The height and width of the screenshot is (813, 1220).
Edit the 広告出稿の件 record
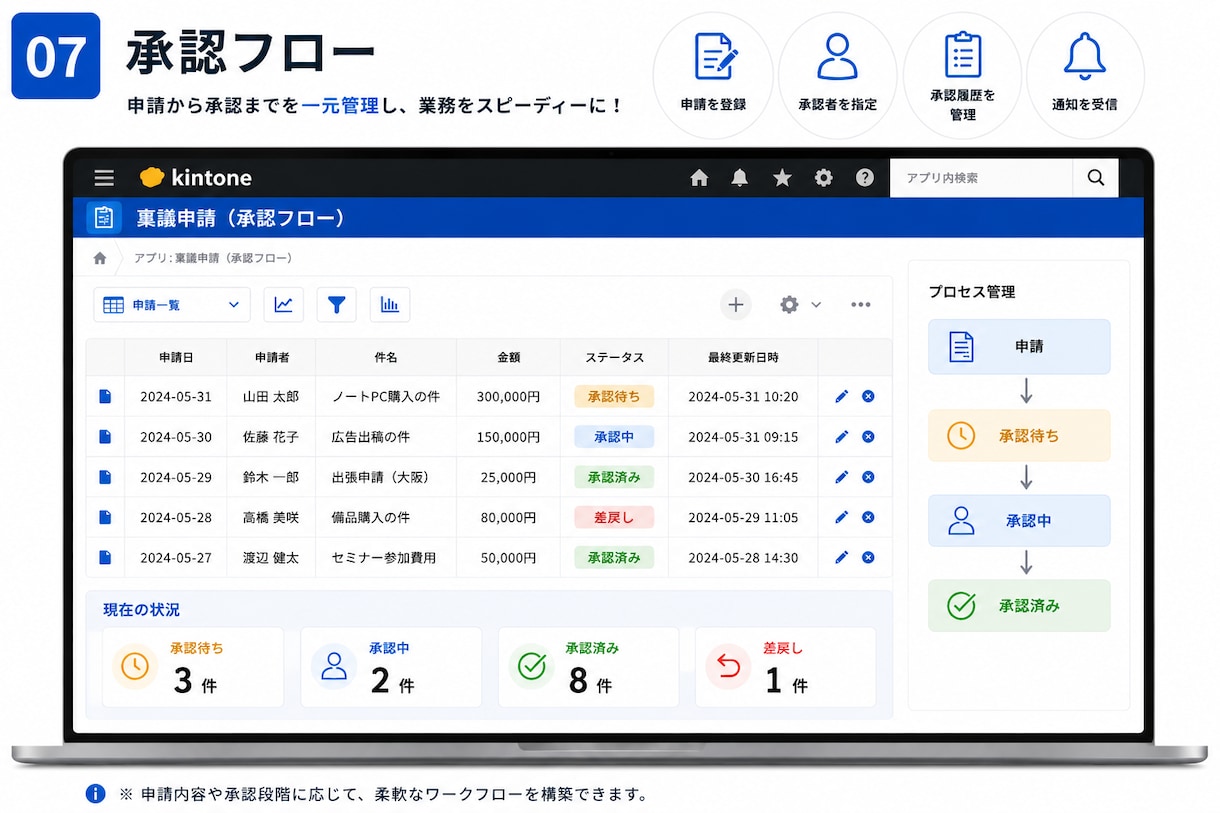[x=841, y=437]
